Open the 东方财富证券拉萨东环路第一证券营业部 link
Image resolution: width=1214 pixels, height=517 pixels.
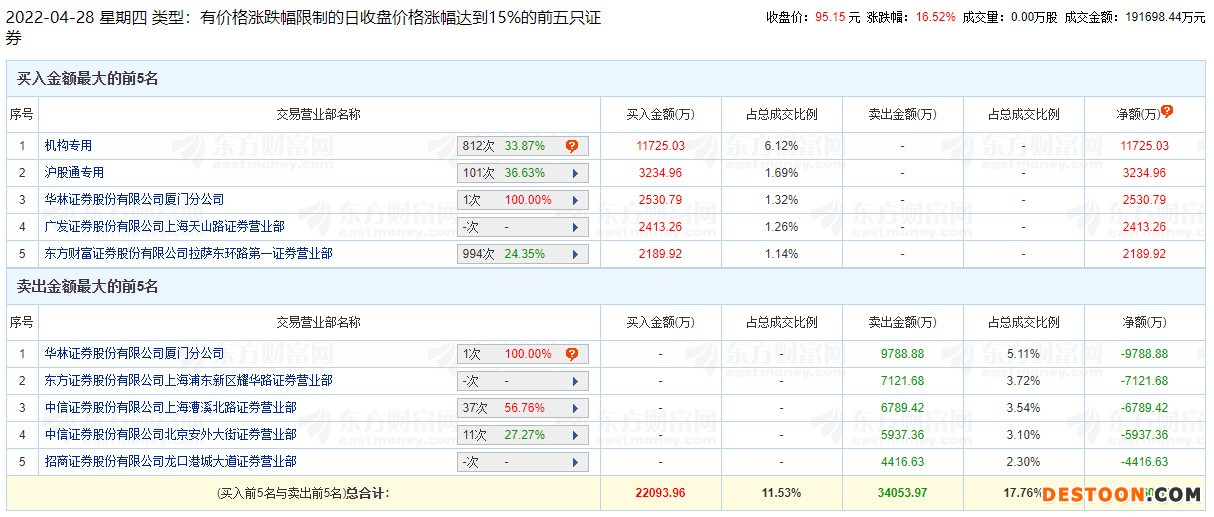[x=188, y=254]
